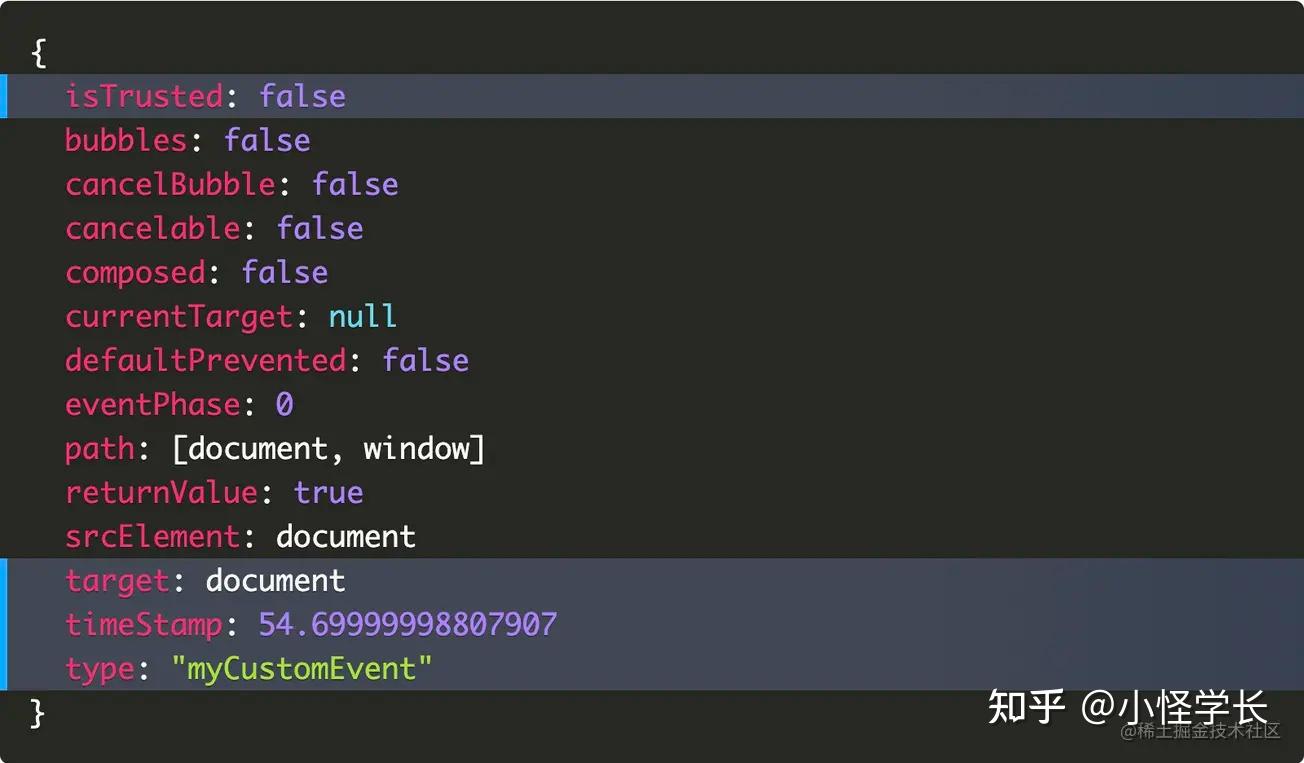Click the path property key
The image size is (1304, 763).
pos(100,448)
